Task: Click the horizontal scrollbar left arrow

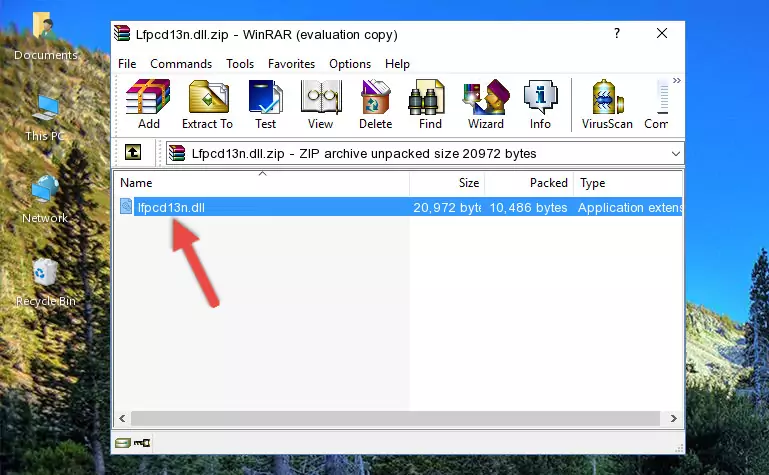Action: coord(123,418)
